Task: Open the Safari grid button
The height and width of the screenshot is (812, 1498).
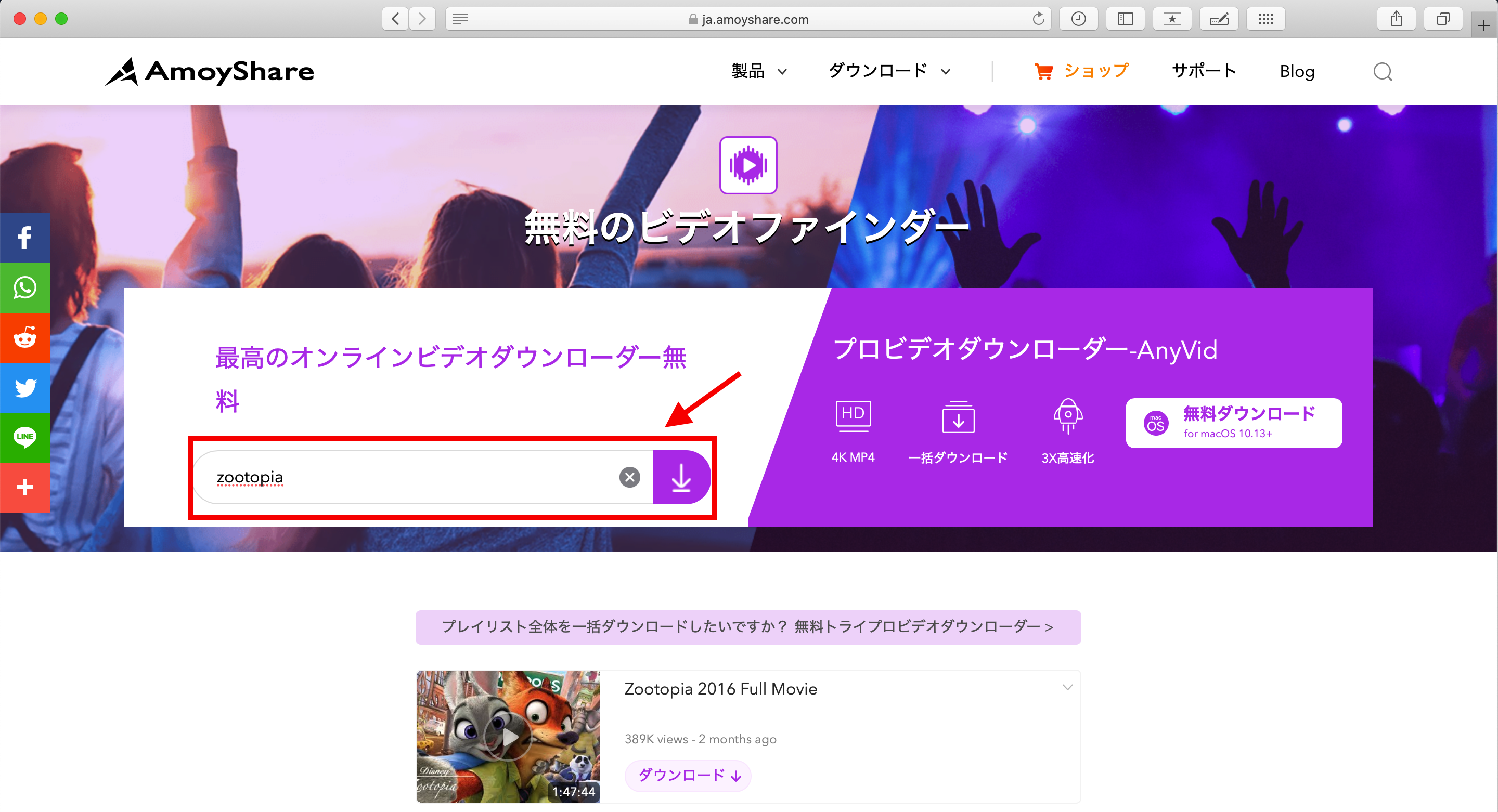Action: point(1265,19)
